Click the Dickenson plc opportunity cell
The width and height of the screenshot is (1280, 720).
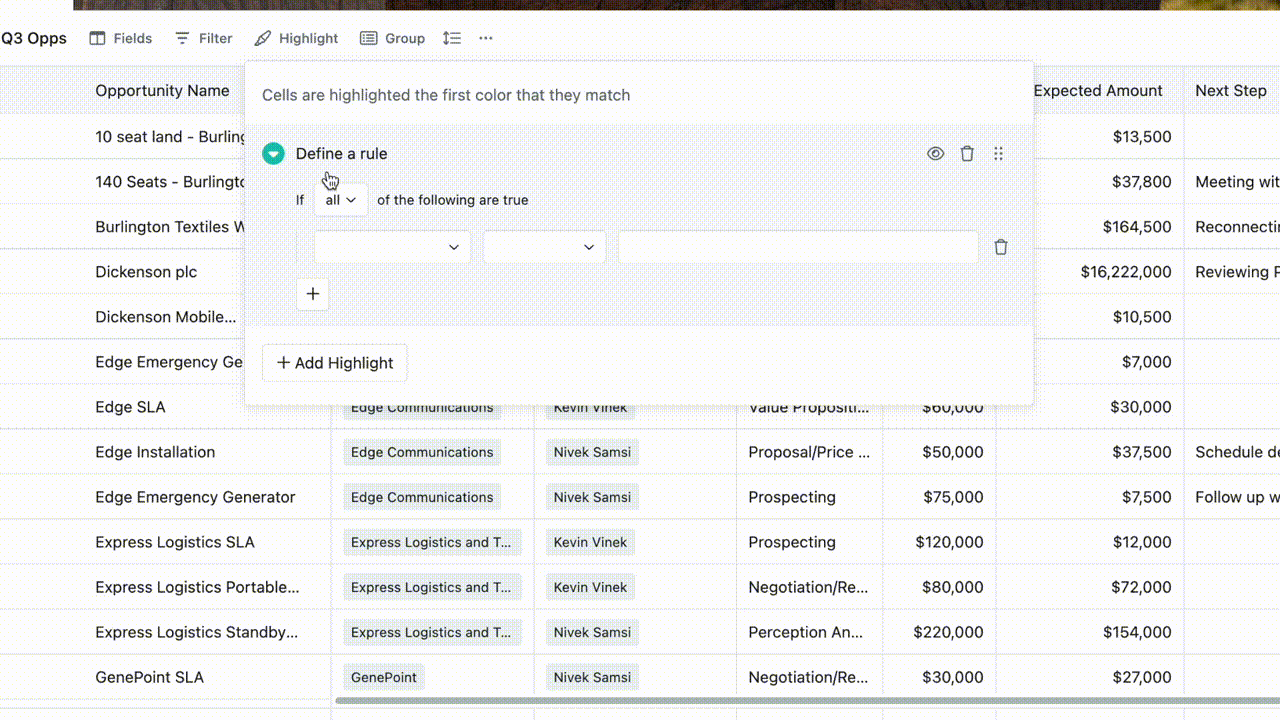click(x=146, y=272)
